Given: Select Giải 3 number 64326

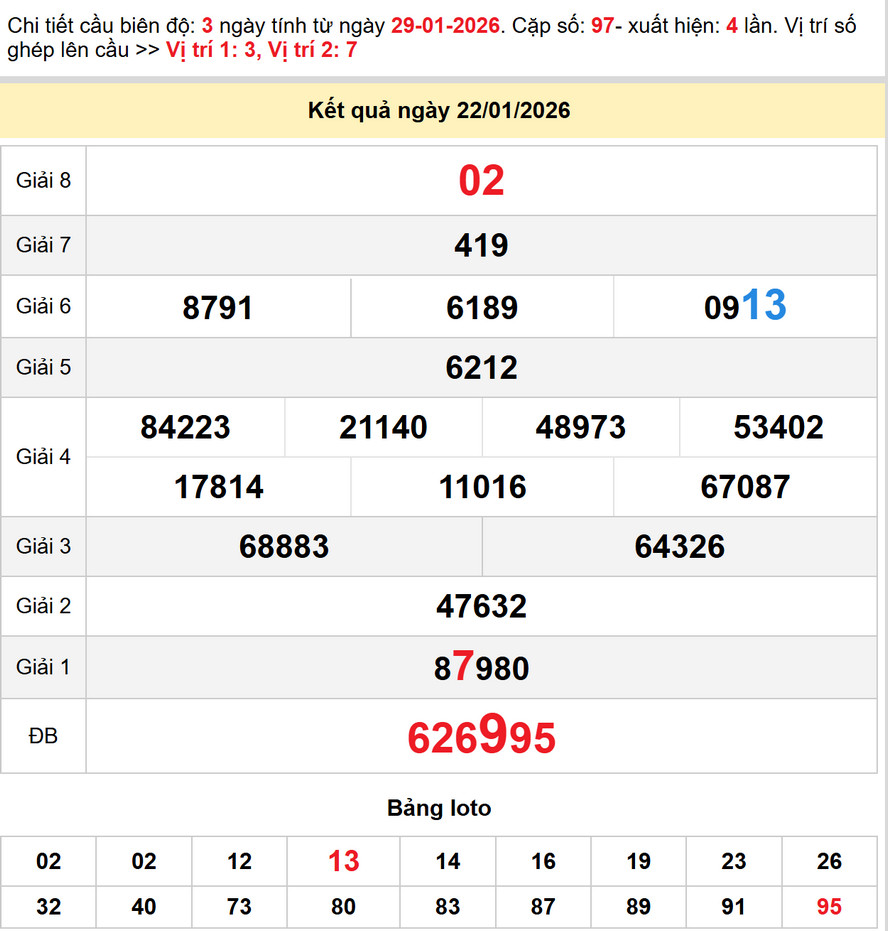Looking at the screenshot, I should tap(679, 546).
